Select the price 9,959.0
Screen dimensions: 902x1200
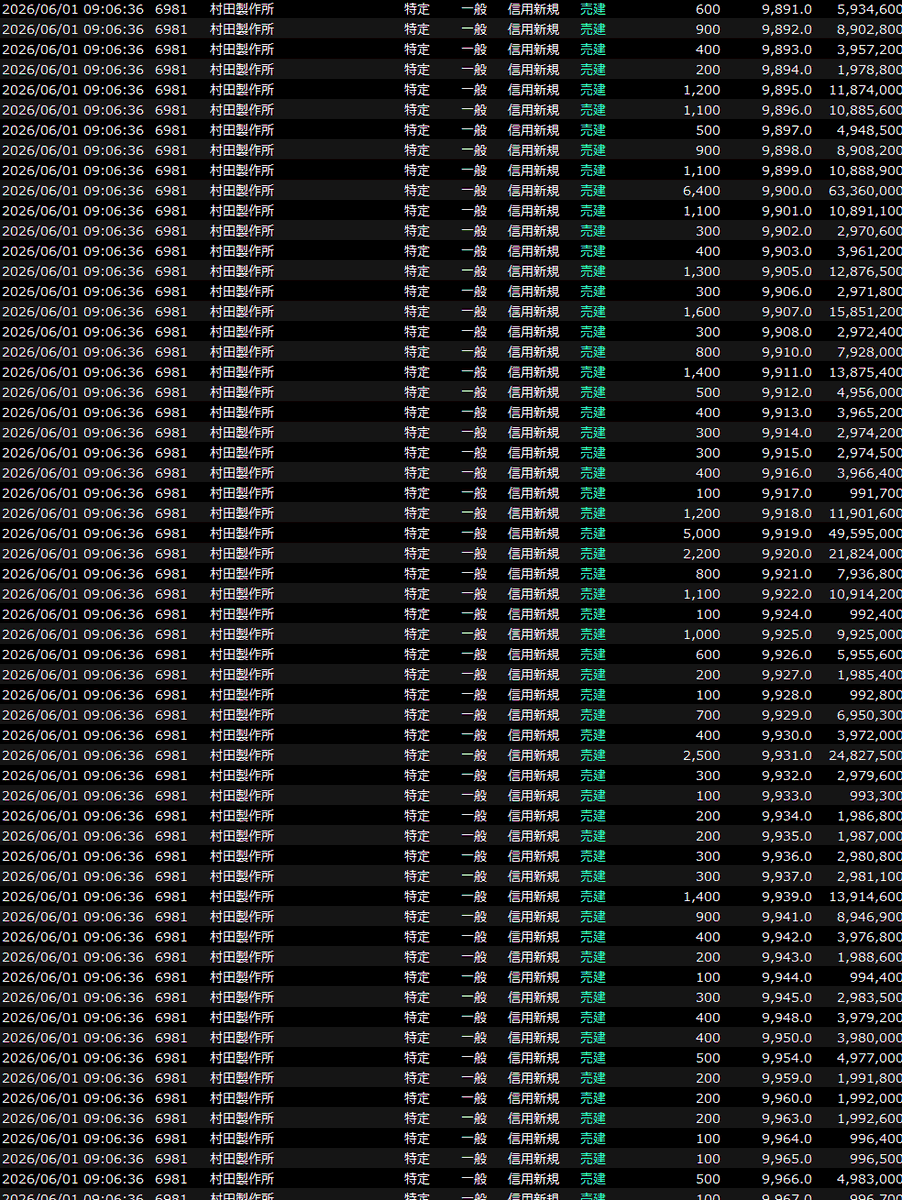pyautogui.click(x=786, y=1078)
